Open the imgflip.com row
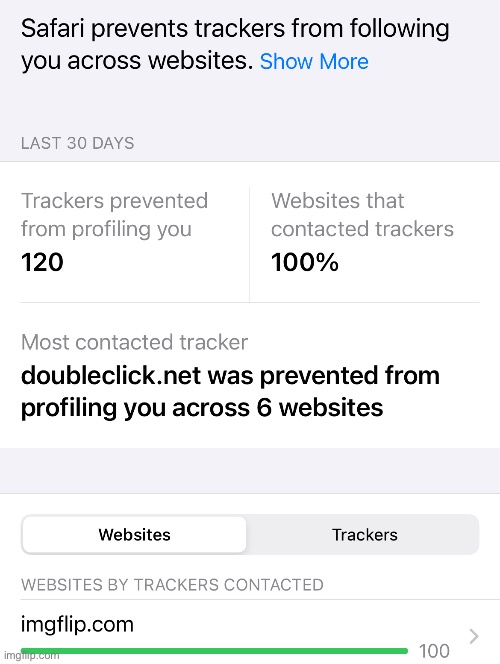Image resolution: width=500 pixels, height=664 pixels. pyautogui.click(x=250, y=633)
